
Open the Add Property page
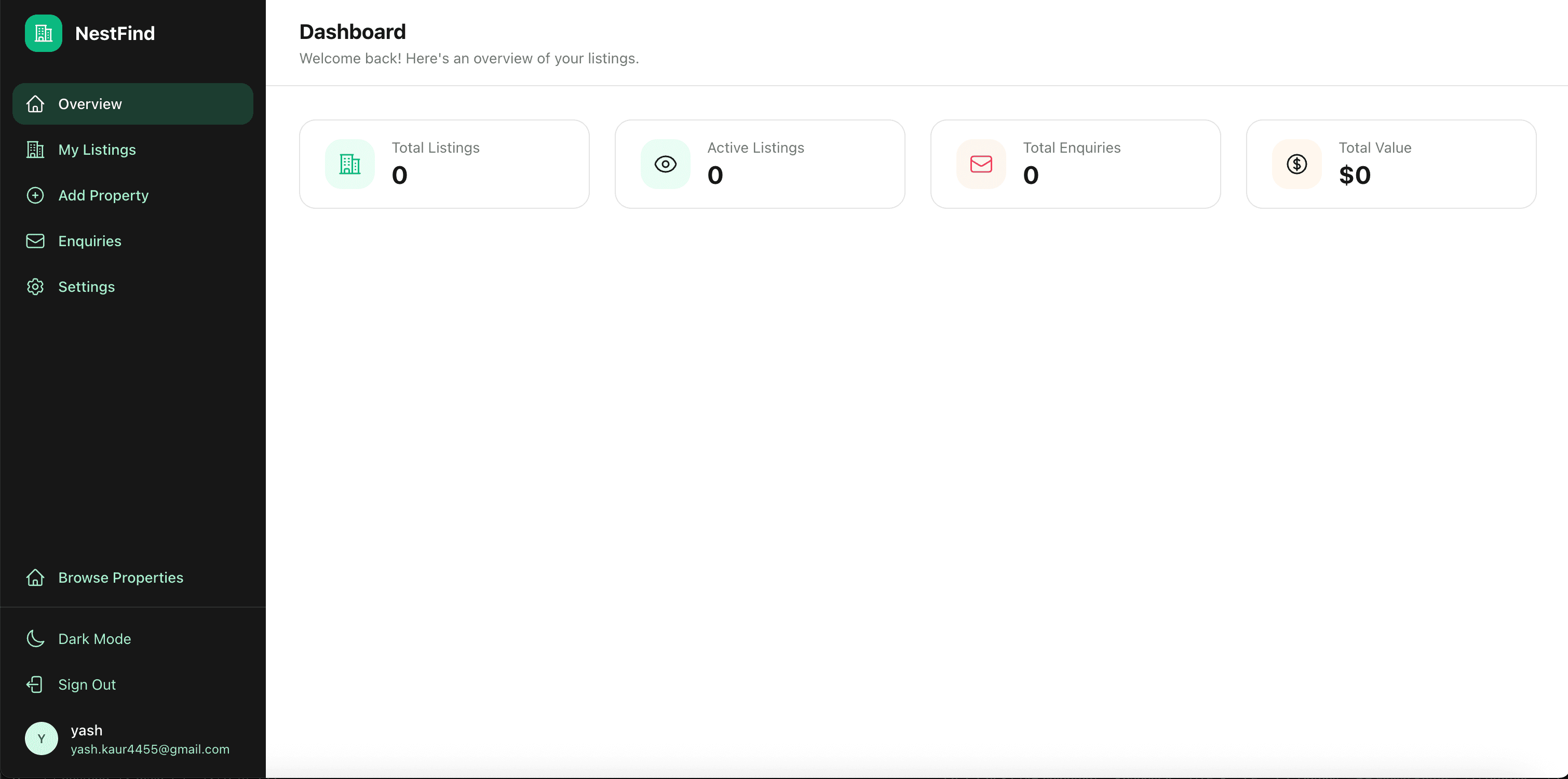click(103, 195)
